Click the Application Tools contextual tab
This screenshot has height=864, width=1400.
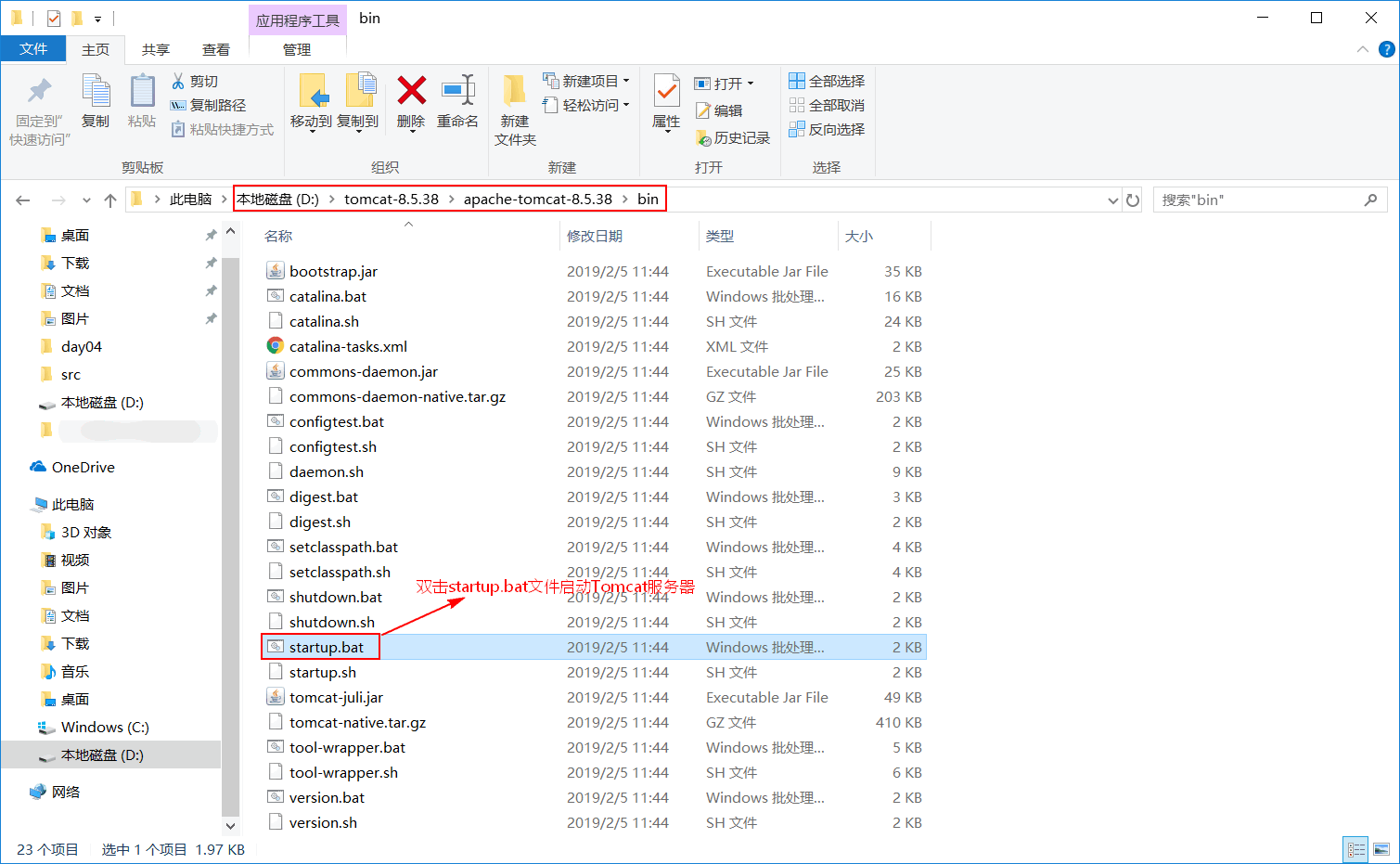pos(298,20)
